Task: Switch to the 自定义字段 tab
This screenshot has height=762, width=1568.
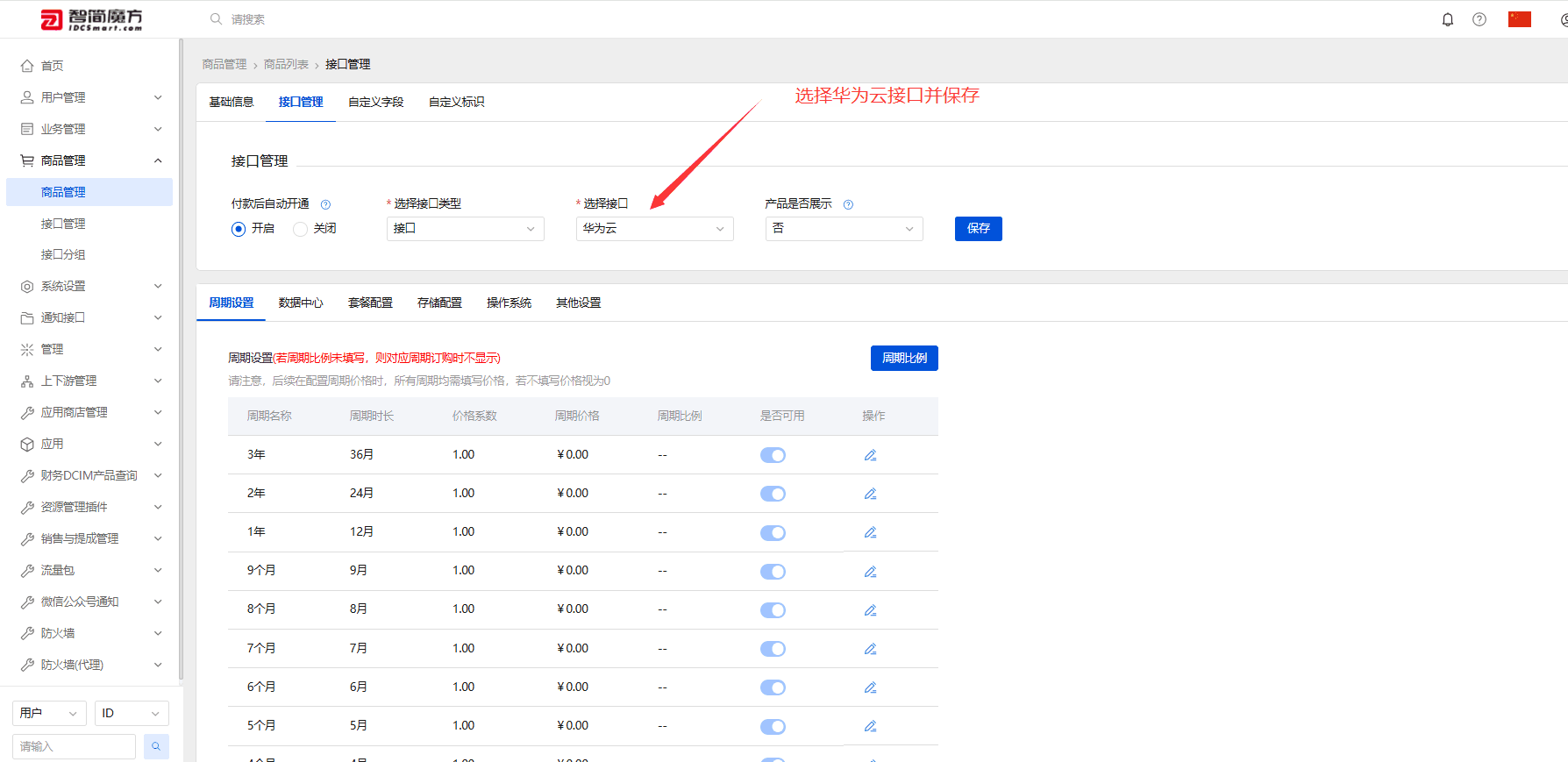Action: pyautogui.click(x=376, y=102)
